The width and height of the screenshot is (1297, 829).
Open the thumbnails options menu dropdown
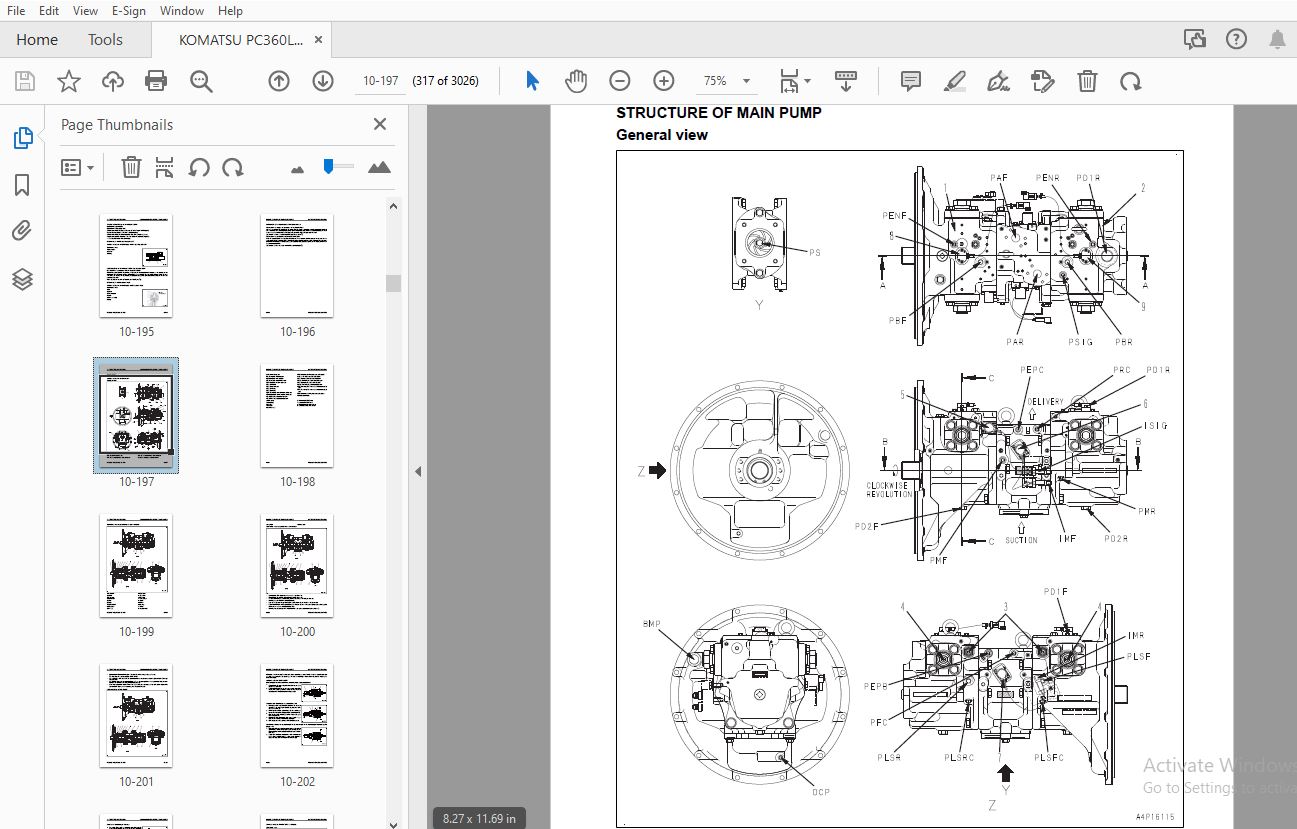click(x=77, y=168)
